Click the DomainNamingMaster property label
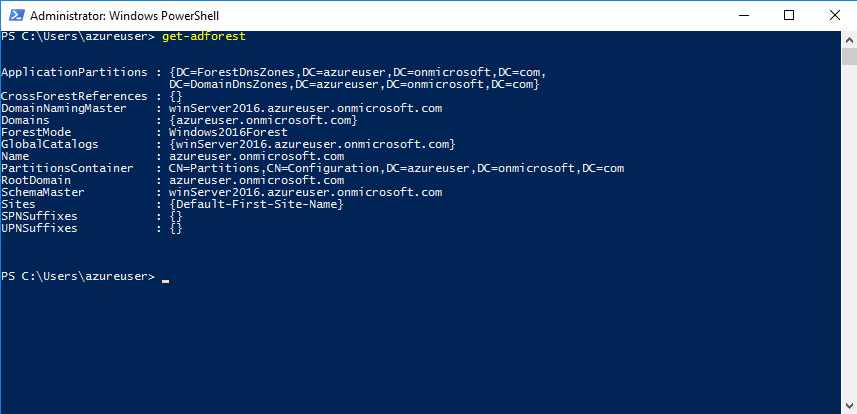 [x=64, y=108]
